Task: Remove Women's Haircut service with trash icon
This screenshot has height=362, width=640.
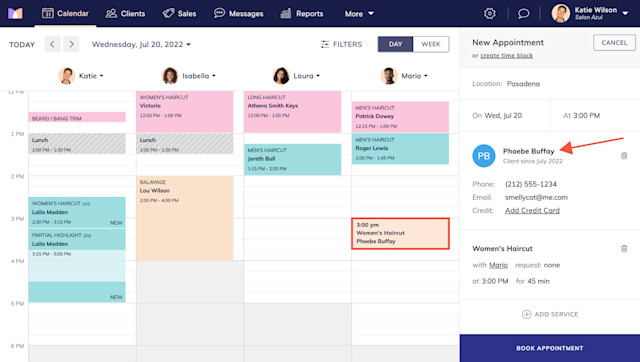Action: click(624, 248)
